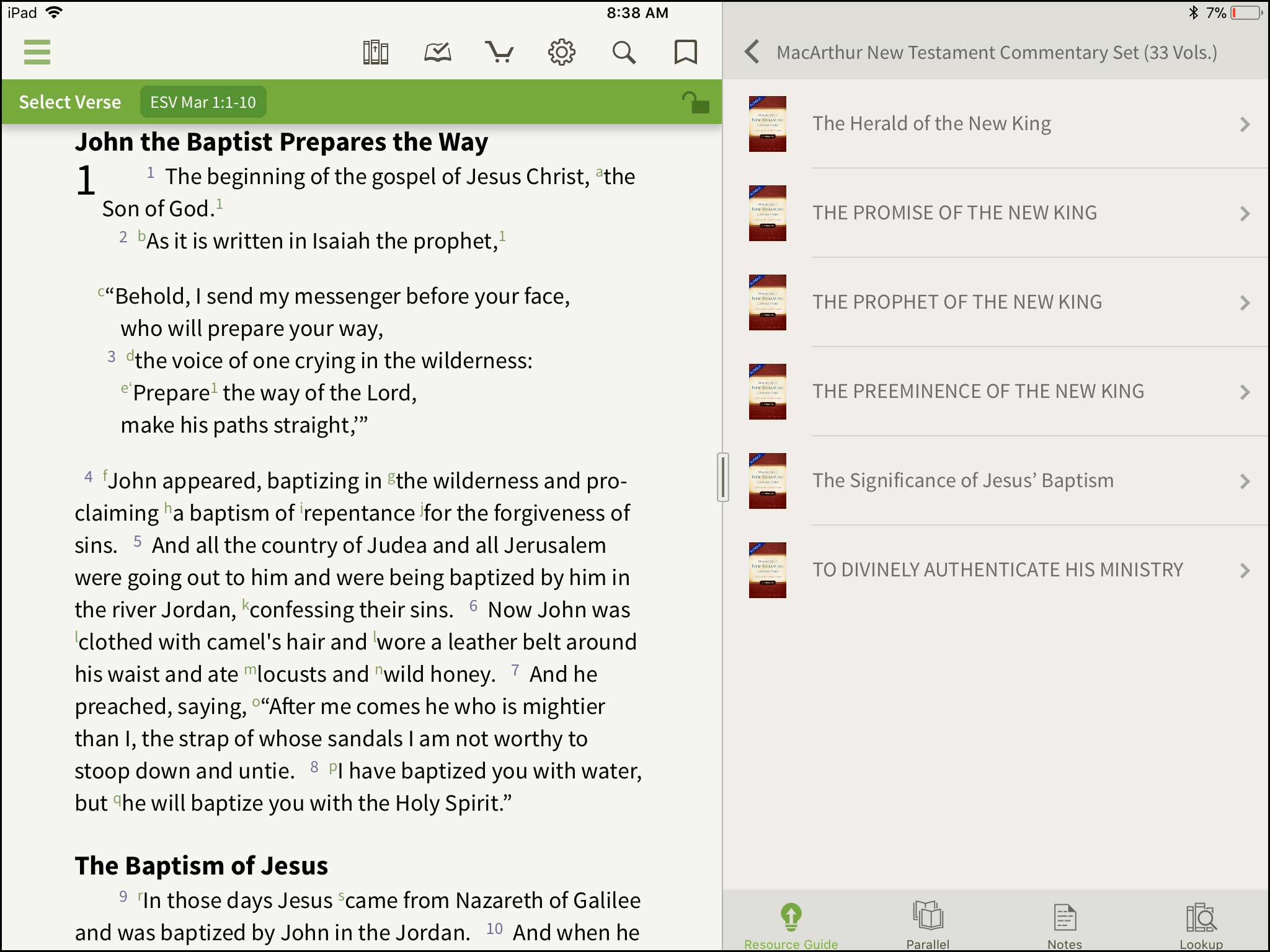The height and width of the screenshot is (952, 1270).
Task: Tap cross-reference 'c' before 'Behold, I send'
Action: tap(101, 292)
